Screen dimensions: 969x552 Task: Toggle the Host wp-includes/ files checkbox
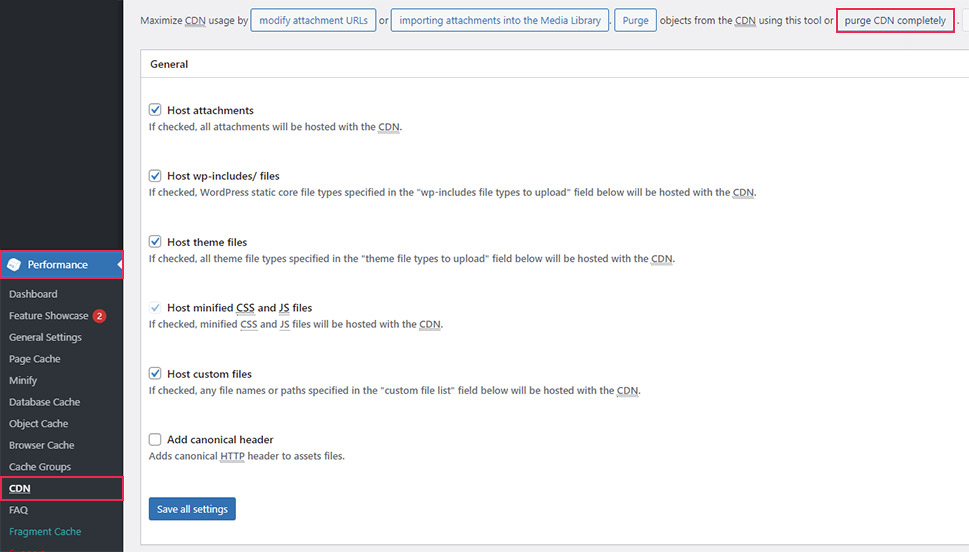point(155,176)
